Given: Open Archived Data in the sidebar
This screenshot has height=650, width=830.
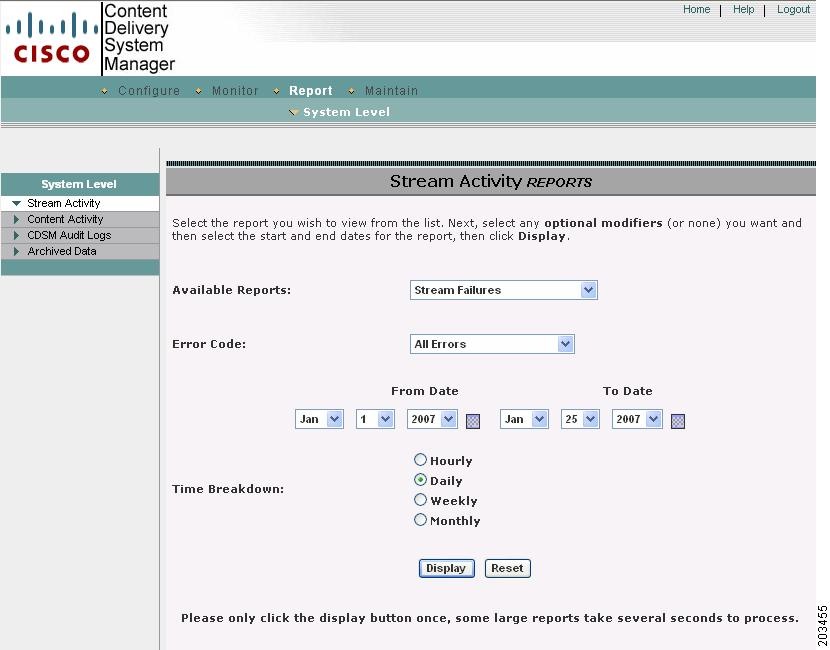Looking at the screenshot, I should point(62,251).
